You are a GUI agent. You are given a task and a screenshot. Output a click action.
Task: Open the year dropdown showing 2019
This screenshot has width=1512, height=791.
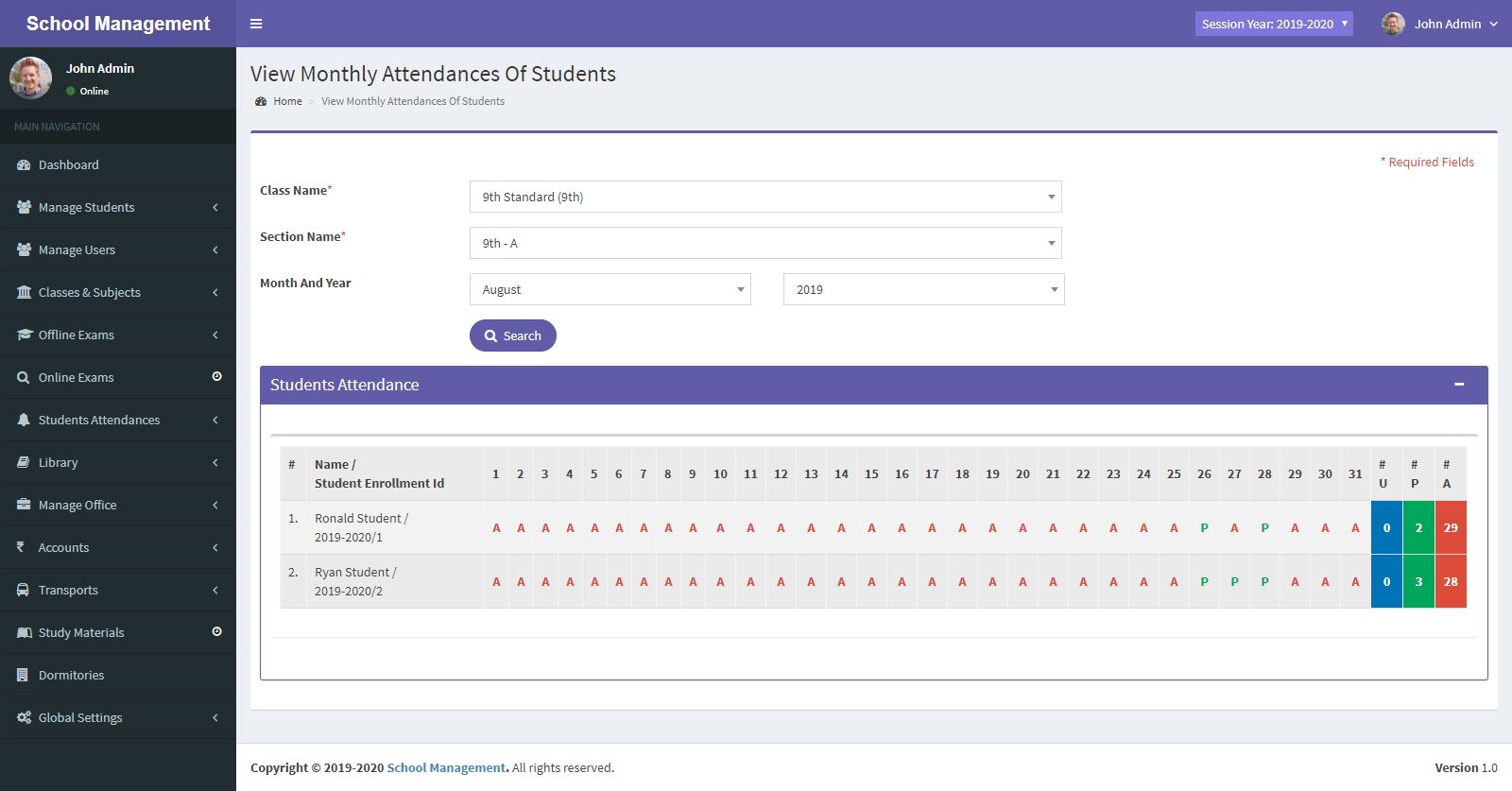click(x=923, y=289)
